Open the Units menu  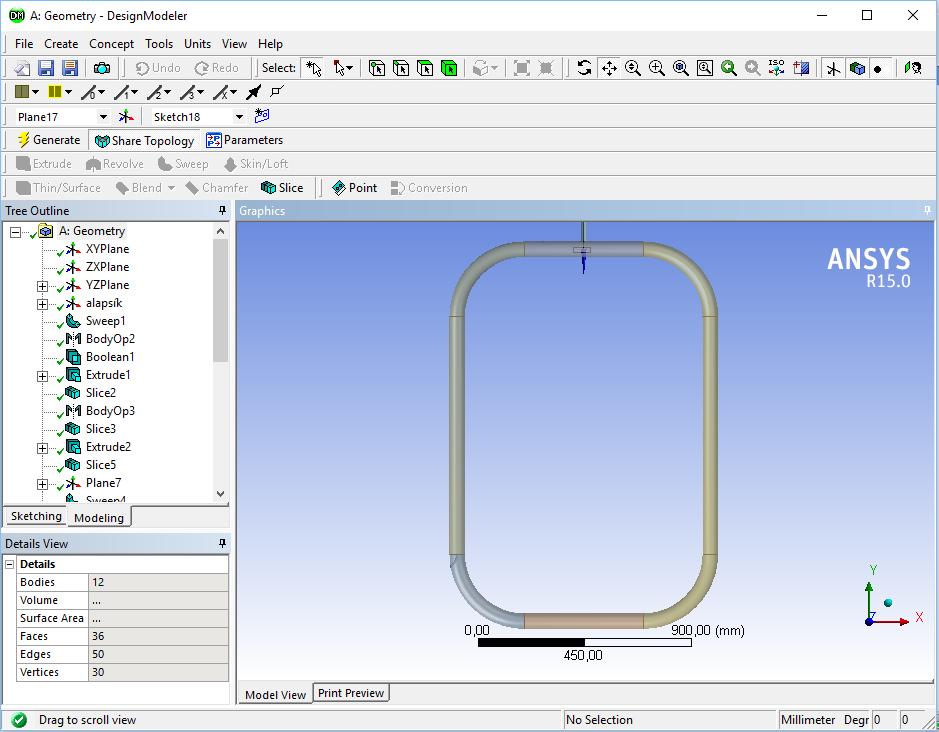point(197,44)
